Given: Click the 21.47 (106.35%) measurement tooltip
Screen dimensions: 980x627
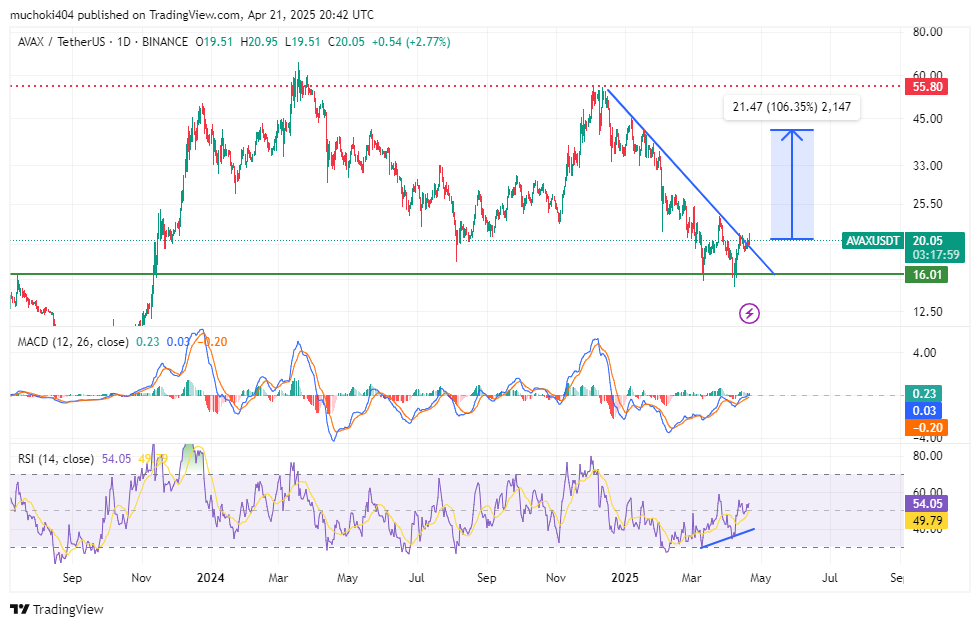Looking at the screenshot, I should [792, 107].
